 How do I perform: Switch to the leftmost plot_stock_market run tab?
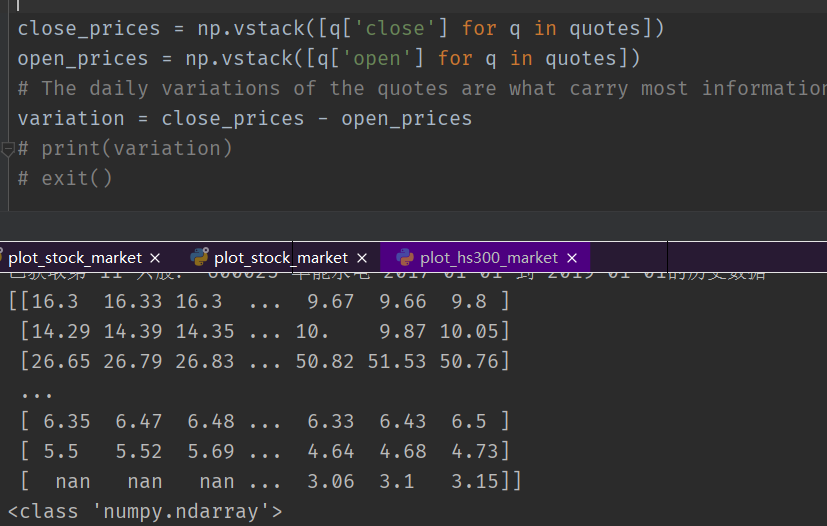point(75,257)
